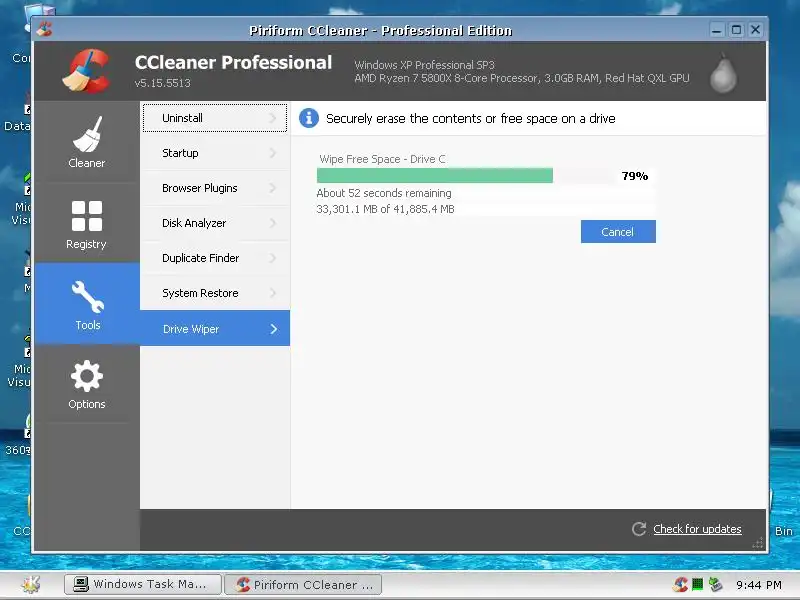
Task: Minimize the CCleaner window
Action: tap(717, 30)
